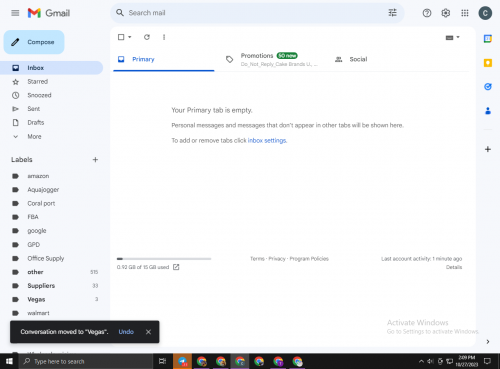Image resolution: width=500 pixels, height=369 pixels.
Task: Switch to the Primary tab
Action: [x=164, y=59]
